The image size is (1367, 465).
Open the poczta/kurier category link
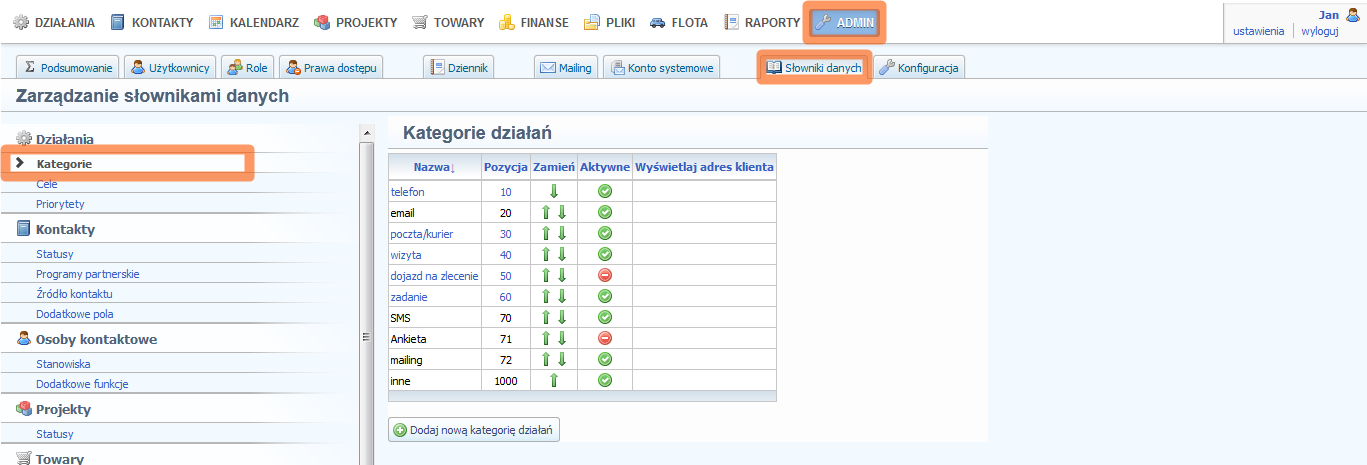click(x=421, y=234)
